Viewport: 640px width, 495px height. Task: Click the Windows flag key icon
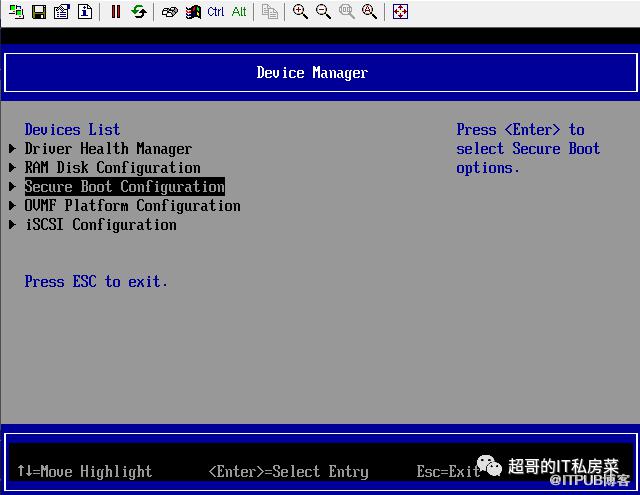pos(194,12)
